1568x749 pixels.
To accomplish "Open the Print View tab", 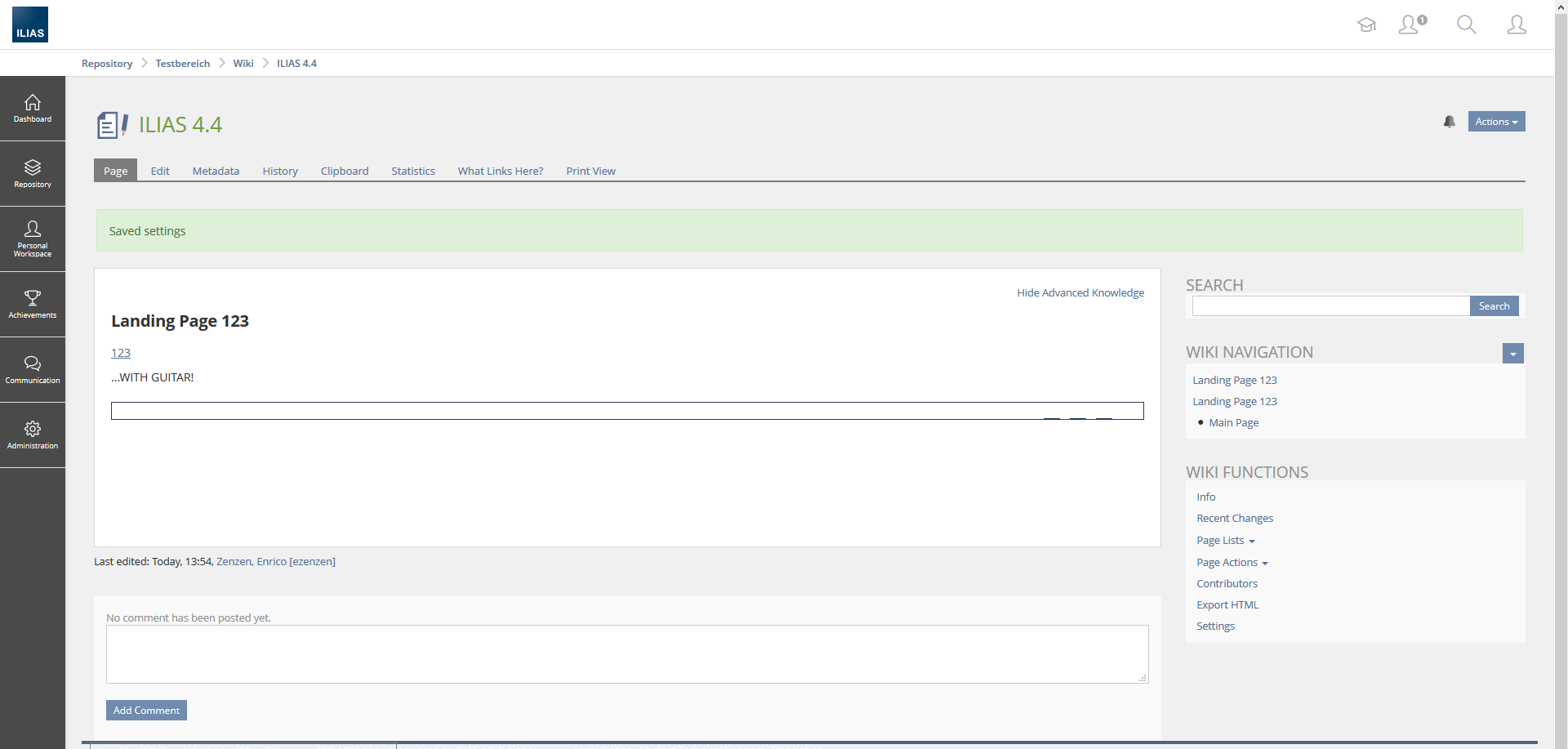I will pyautogui.click(x=590, y=171).
